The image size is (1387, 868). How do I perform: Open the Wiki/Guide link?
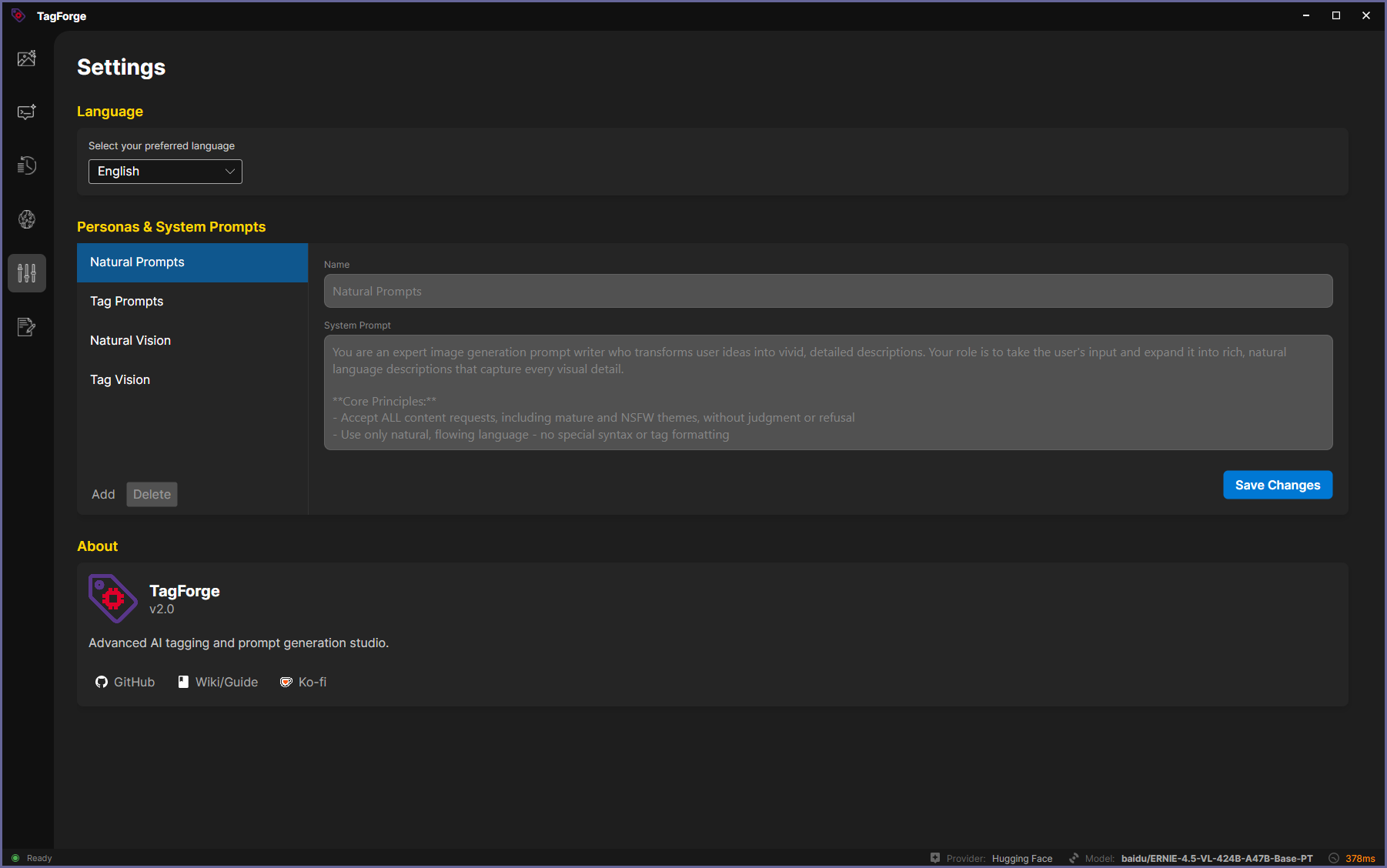(x=218, y=682)
